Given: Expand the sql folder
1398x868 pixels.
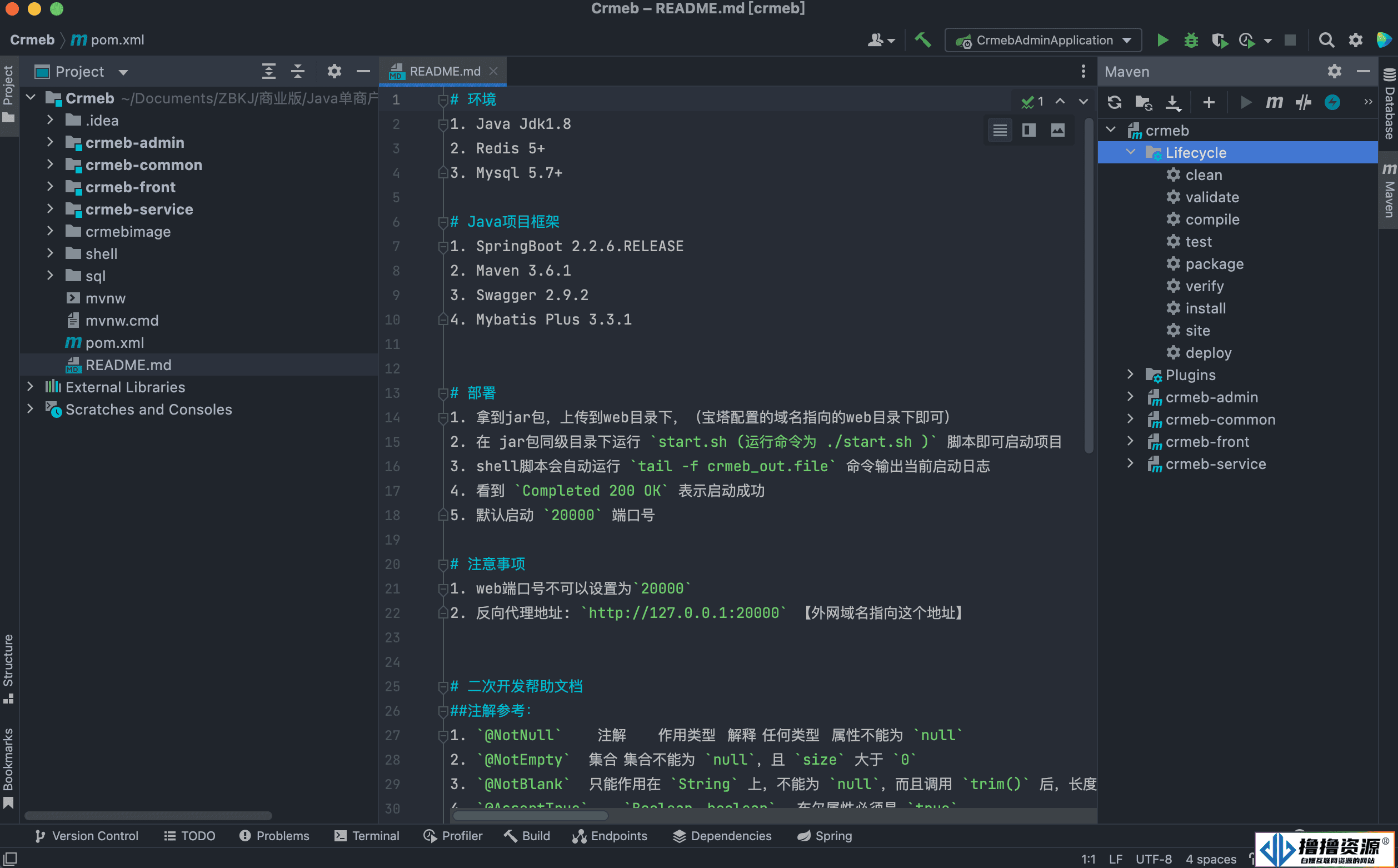Looking at the screenshot, I should point(50,276).
